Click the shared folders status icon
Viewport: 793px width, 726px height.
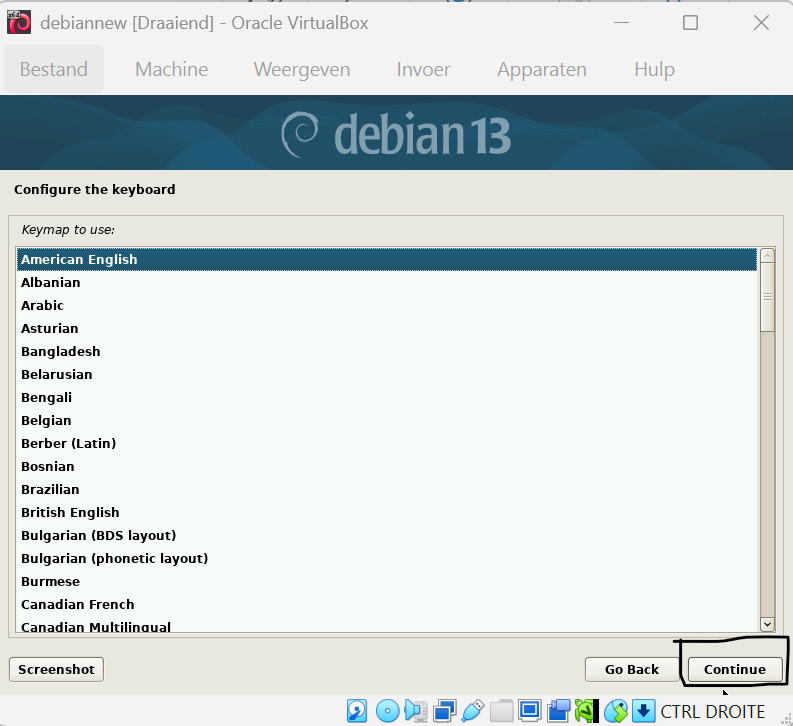click(501, 711)
